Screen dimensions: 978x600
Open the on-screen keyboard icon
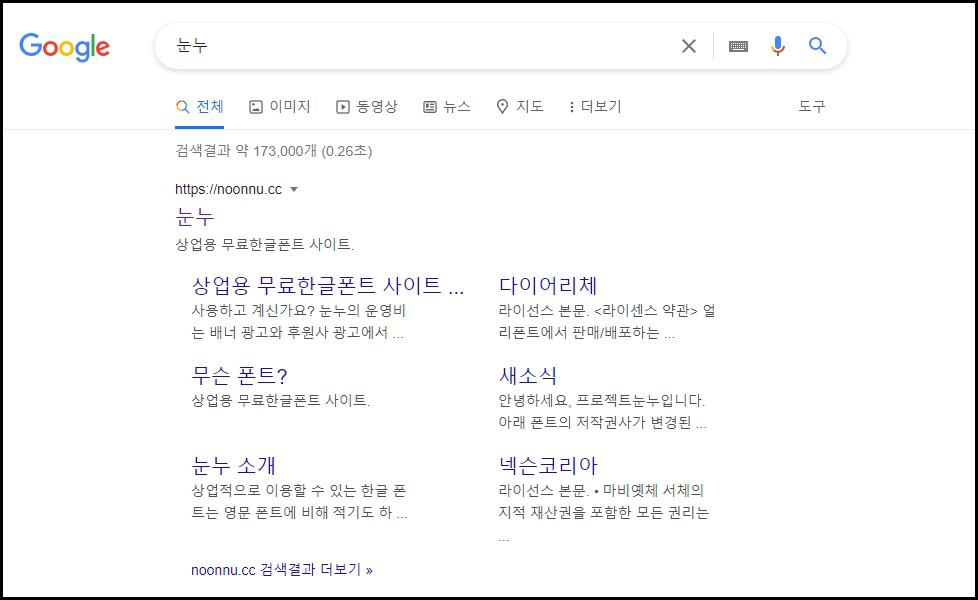(x=738, y=46)
